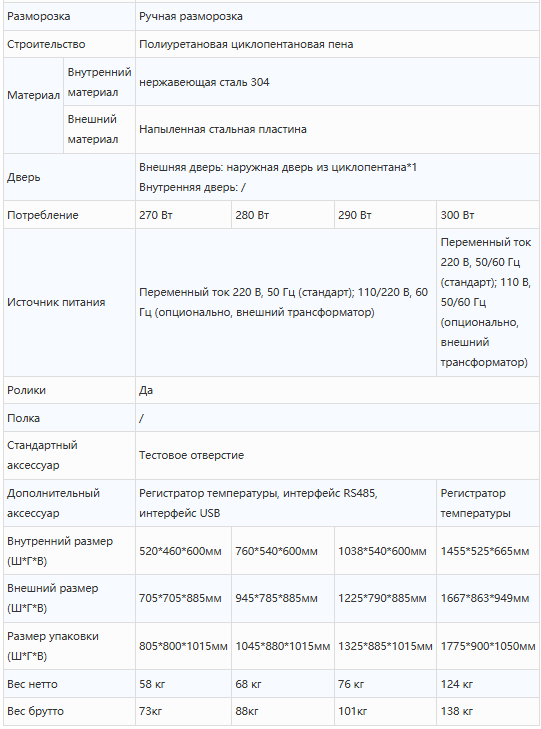Select gross weight '101кг' cell
The height and width of the screenshot is (729, 541).
point(385,711)
